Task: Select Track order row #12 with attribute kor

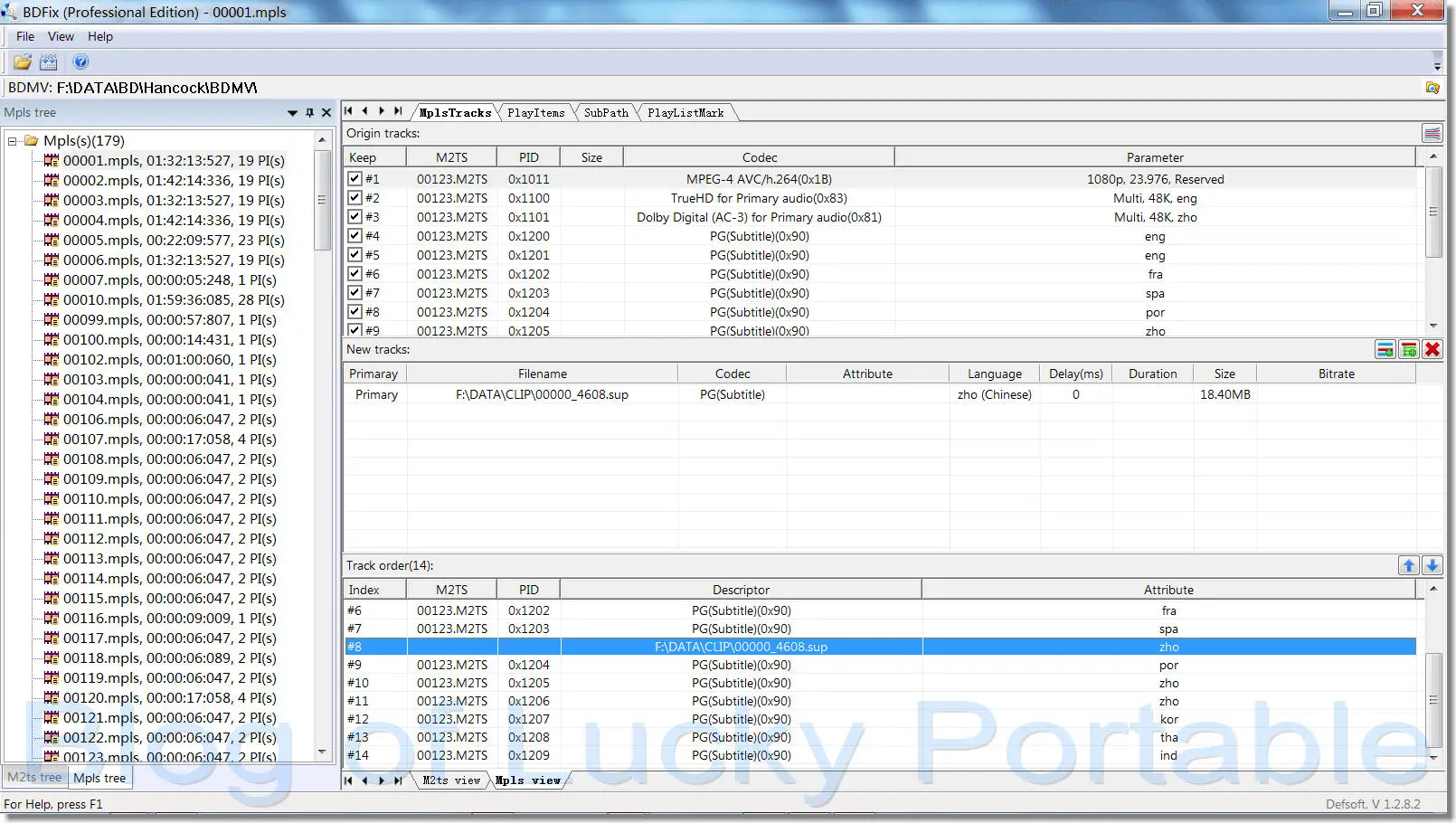Action: (x=880, y=719)
